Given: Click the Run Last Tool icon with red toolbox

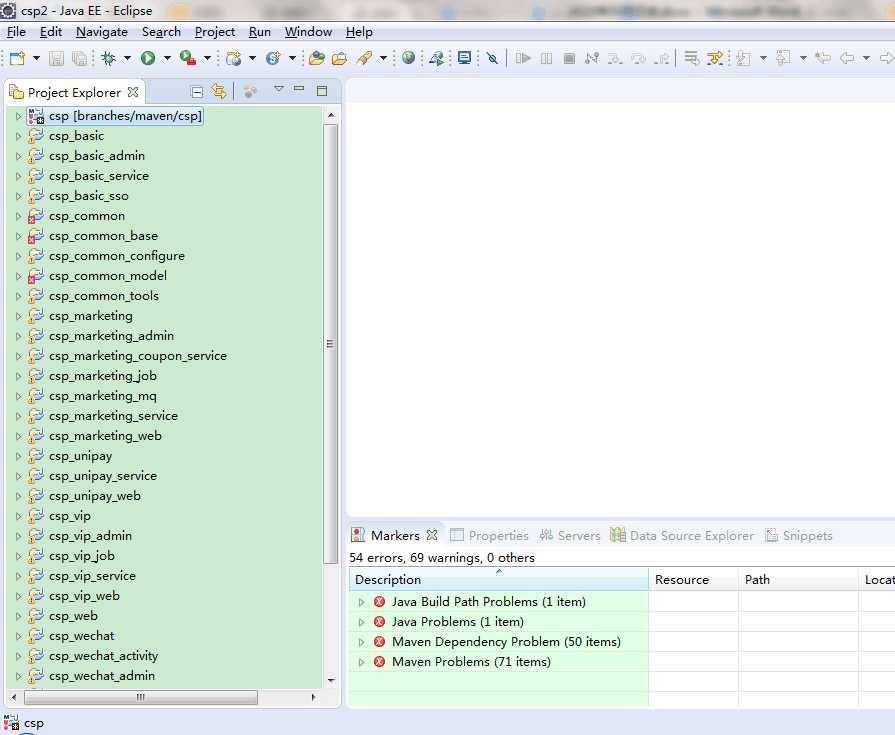Looking at the screenshot, I should tap(188, 58).
